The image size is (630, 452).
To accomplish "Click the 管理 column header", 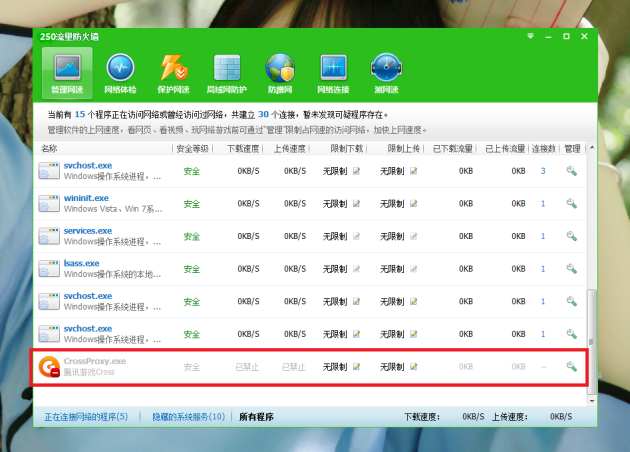I will click(572, 149).
